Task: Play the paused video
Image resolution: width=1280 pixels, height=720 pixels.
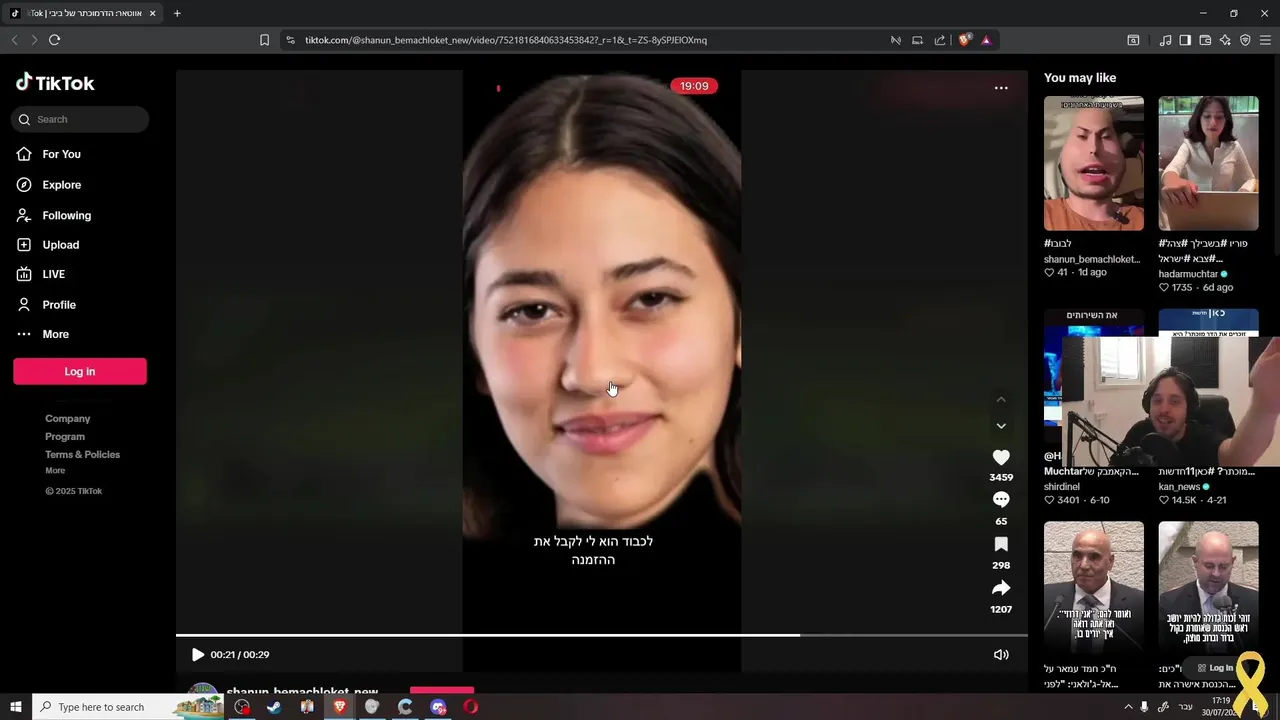Action: [197, 655]
